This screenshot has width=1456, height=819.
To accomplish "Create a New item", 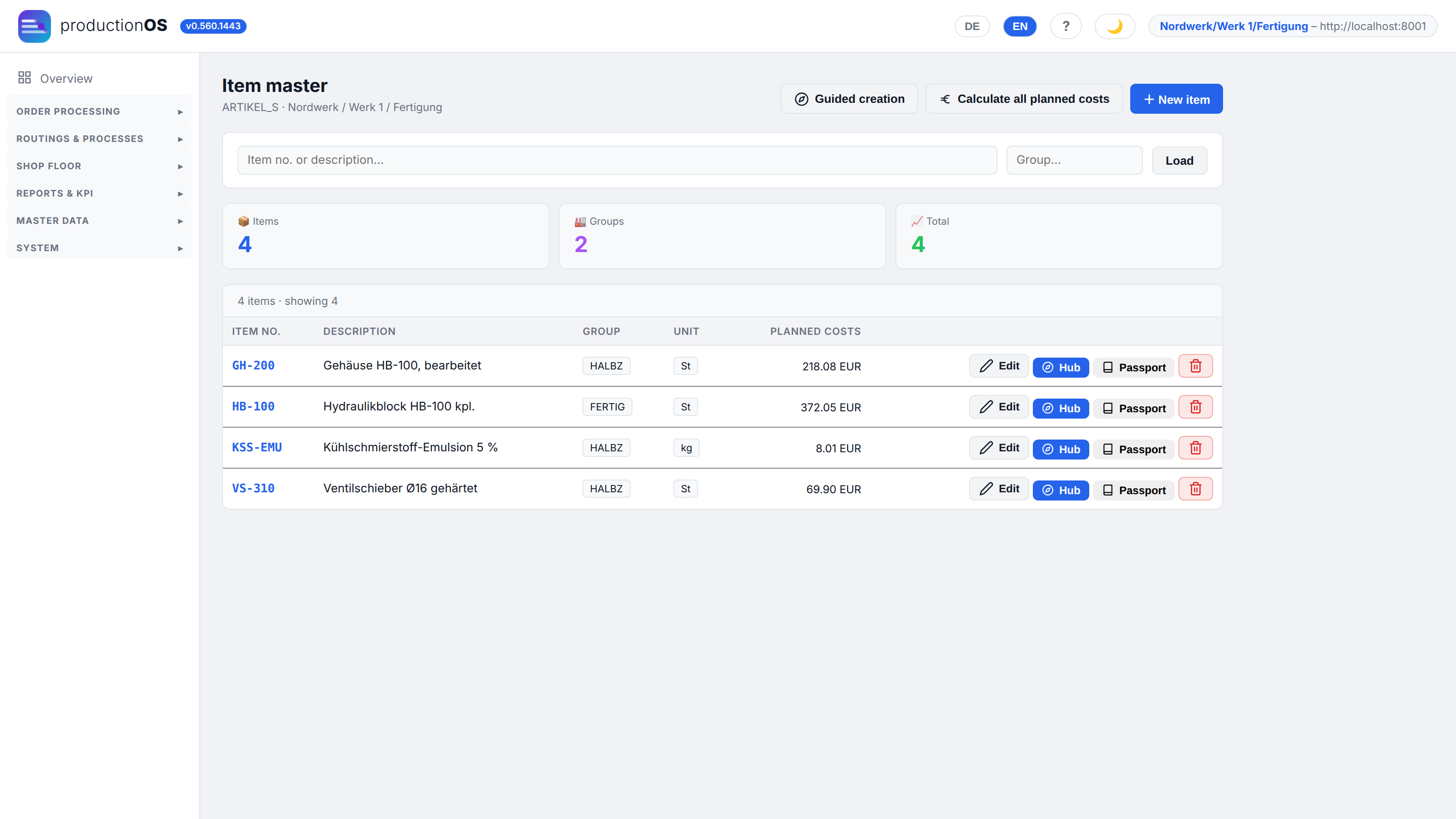I will coord(1176,99).
